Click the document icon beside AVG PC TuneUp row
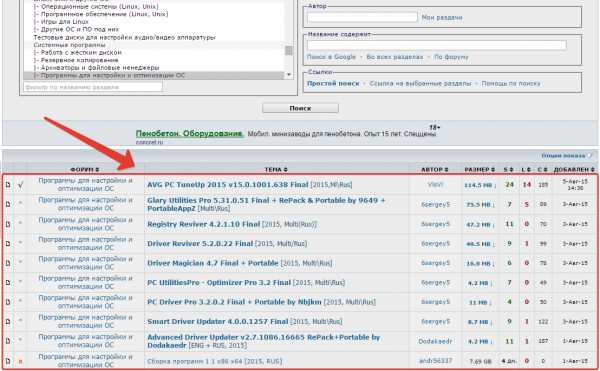The width and height of the screenshot is (600, 371). click(8, 185)
